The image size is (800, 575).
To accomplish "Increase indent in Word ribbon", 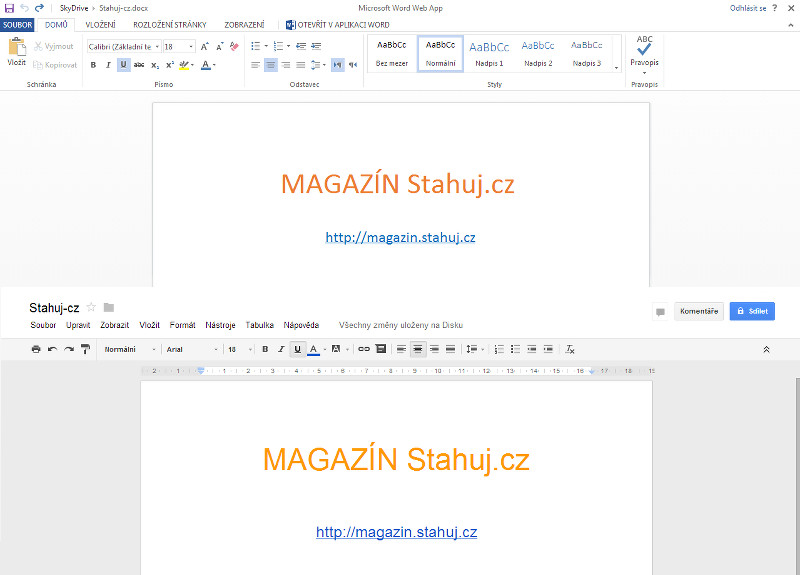I will click(x=316, y=46).
